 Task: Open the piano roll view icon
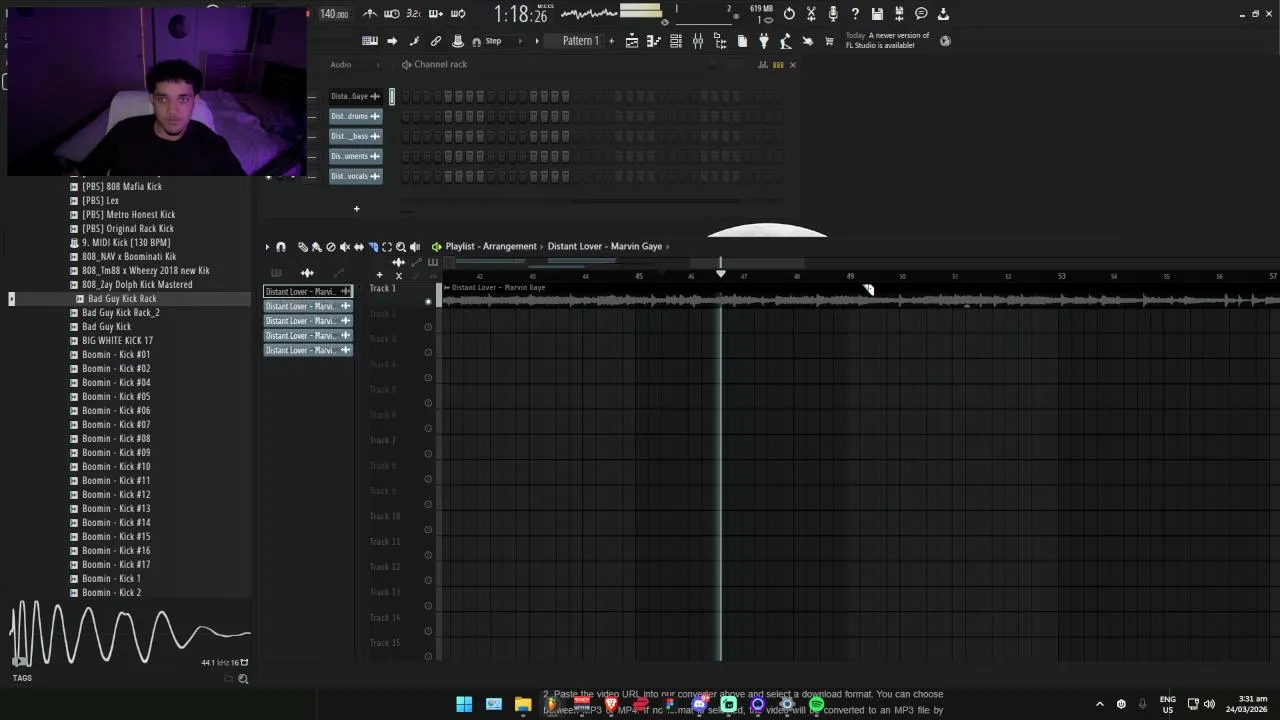[654, 41]
